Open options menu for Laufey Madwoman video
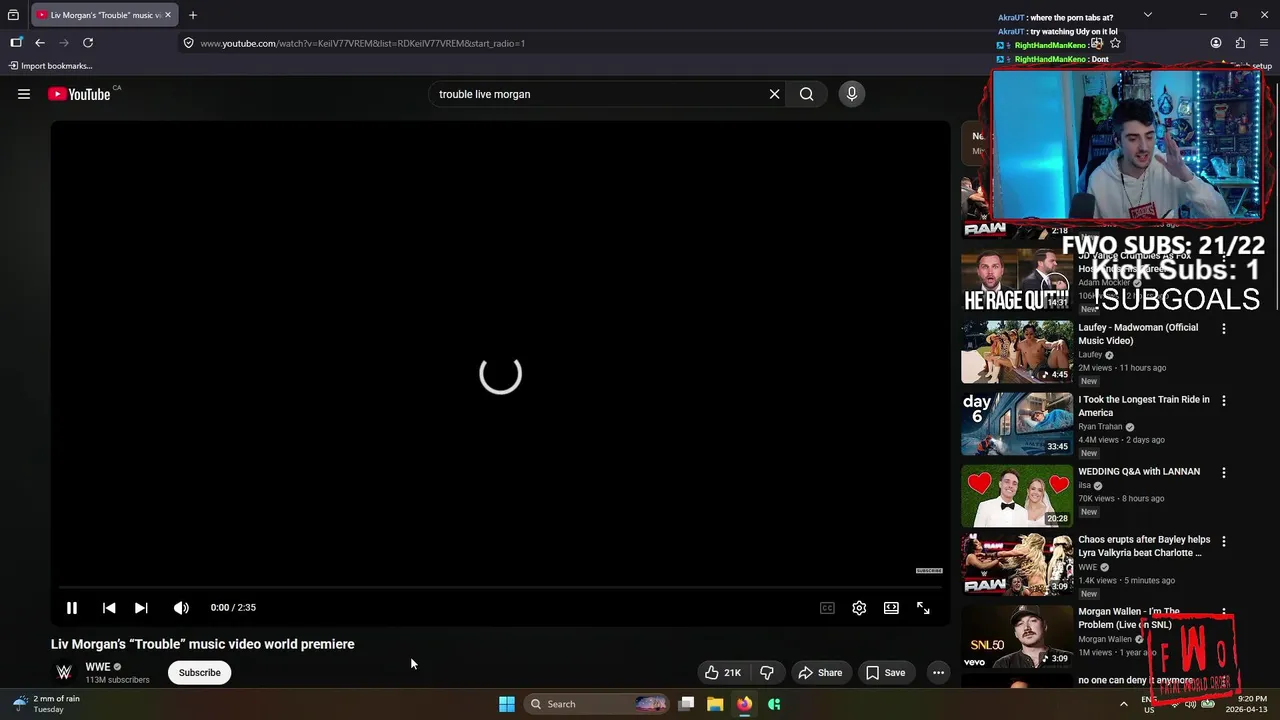This screenshot has height=720, width=1280. [x=1224, y=329]
